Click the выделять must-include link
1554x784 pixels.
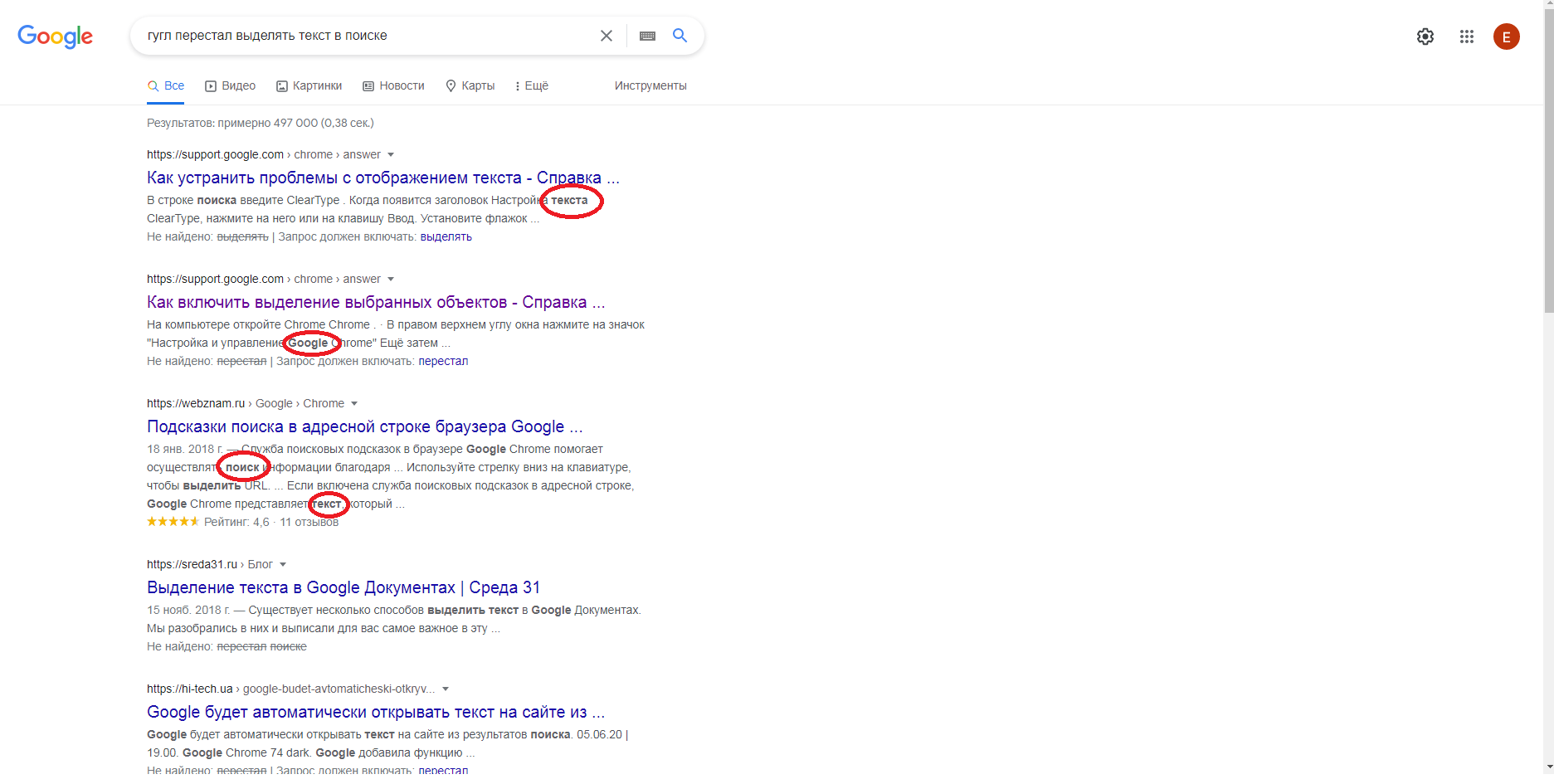[x=446, y=237]
